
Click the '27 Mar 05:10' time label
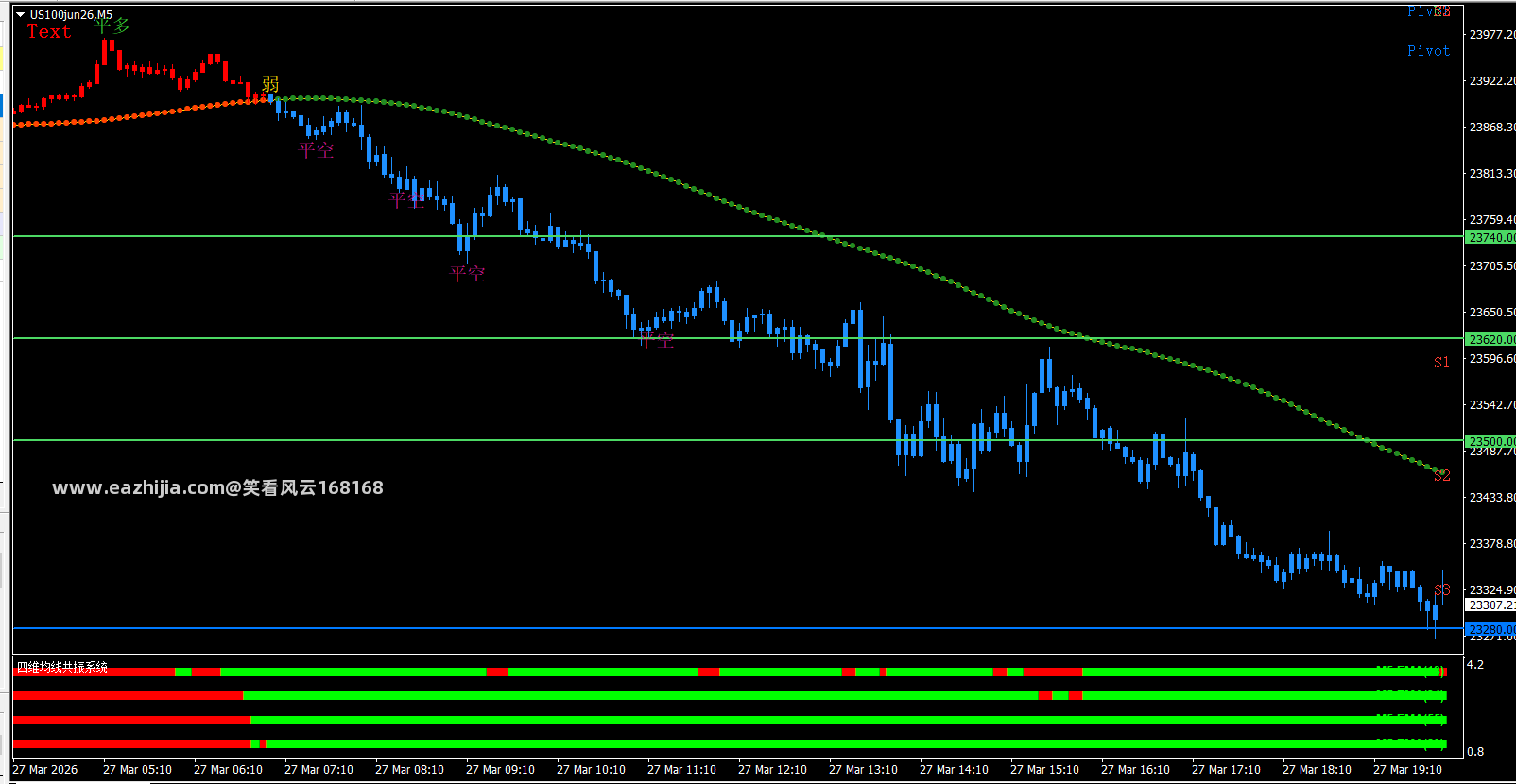click(x=137, y=770)
